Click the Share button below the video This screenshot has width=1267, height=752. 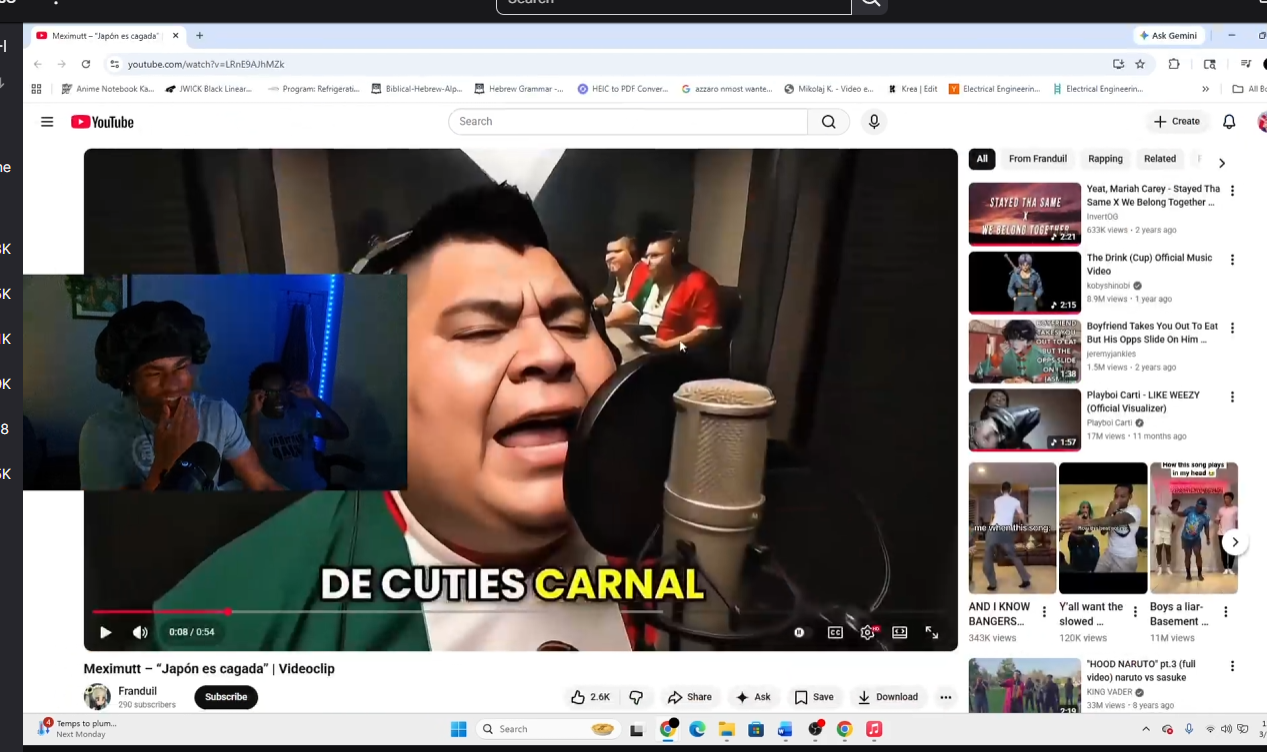pos(690,697)
